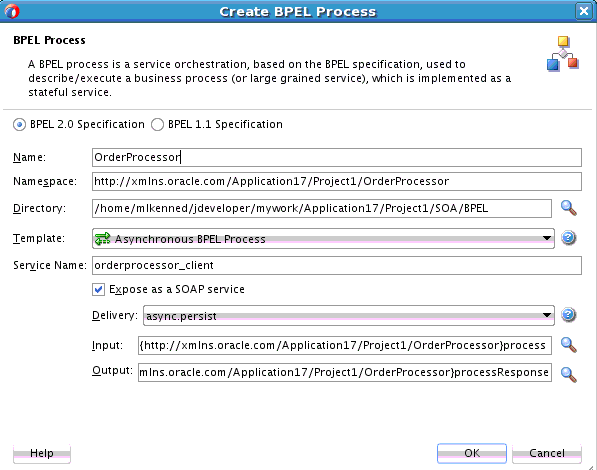Click the Output message field
The image size is (597, 470).
(x=345, y=372)
